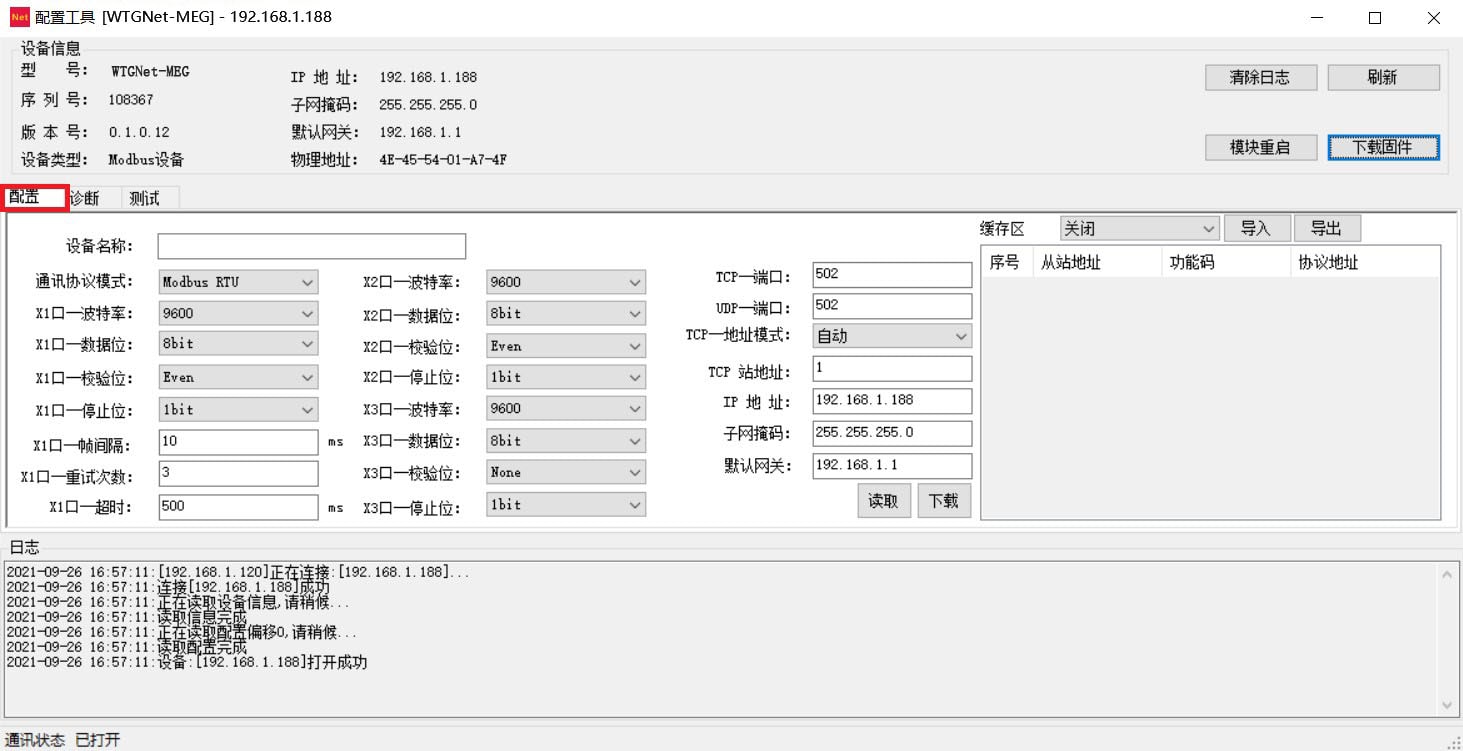Minimize the configuration tool window

pos(1318,17)
